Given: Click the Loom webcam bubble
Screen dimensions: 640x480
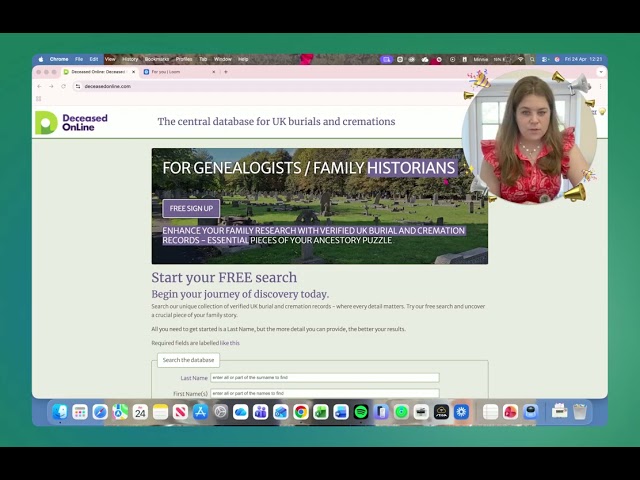Looking at the screenshot, I should pyautogui.click(x=529, y=137).
